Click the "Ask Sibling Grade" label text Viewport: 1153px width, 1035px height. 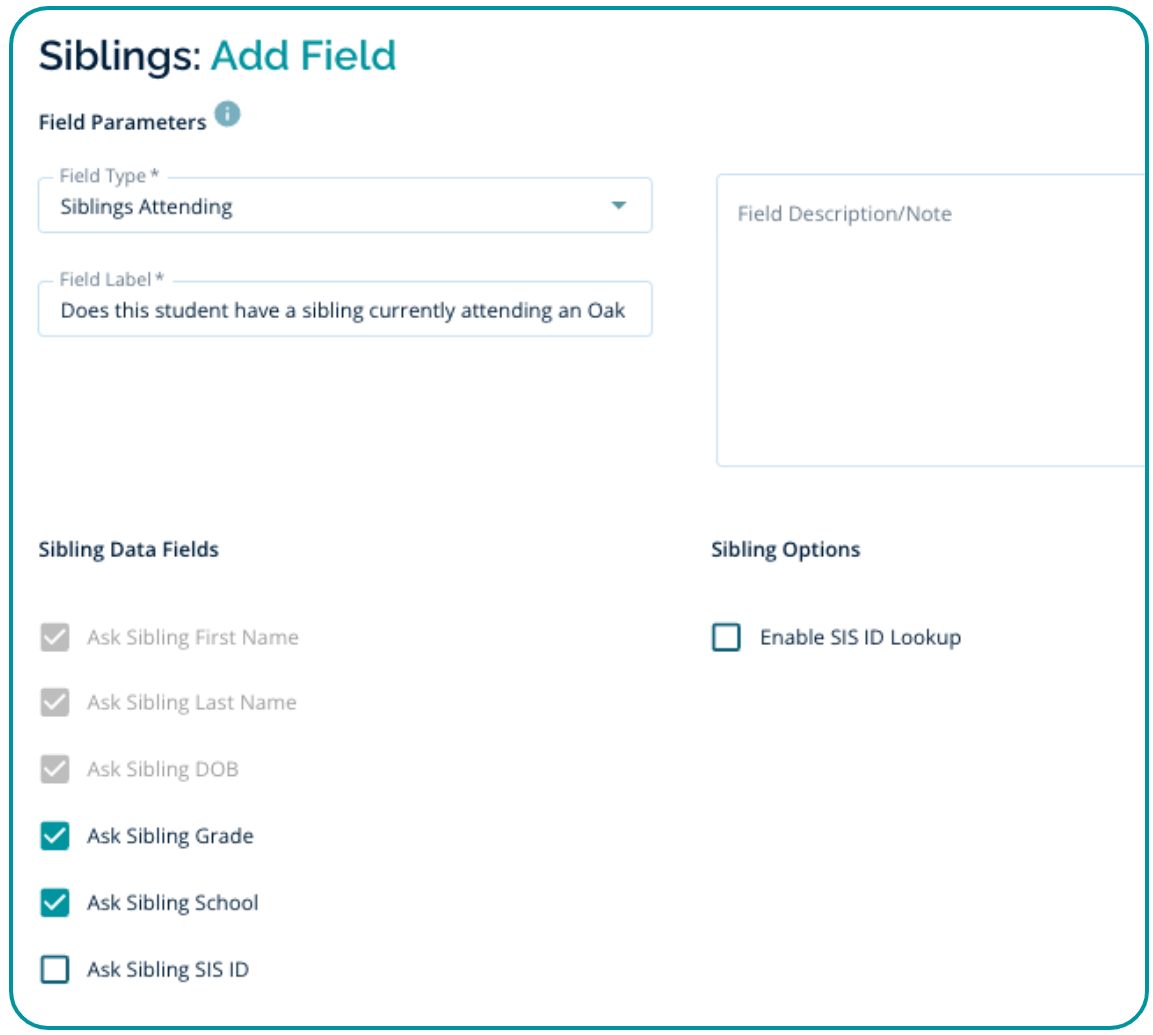[x=170, y=836]
